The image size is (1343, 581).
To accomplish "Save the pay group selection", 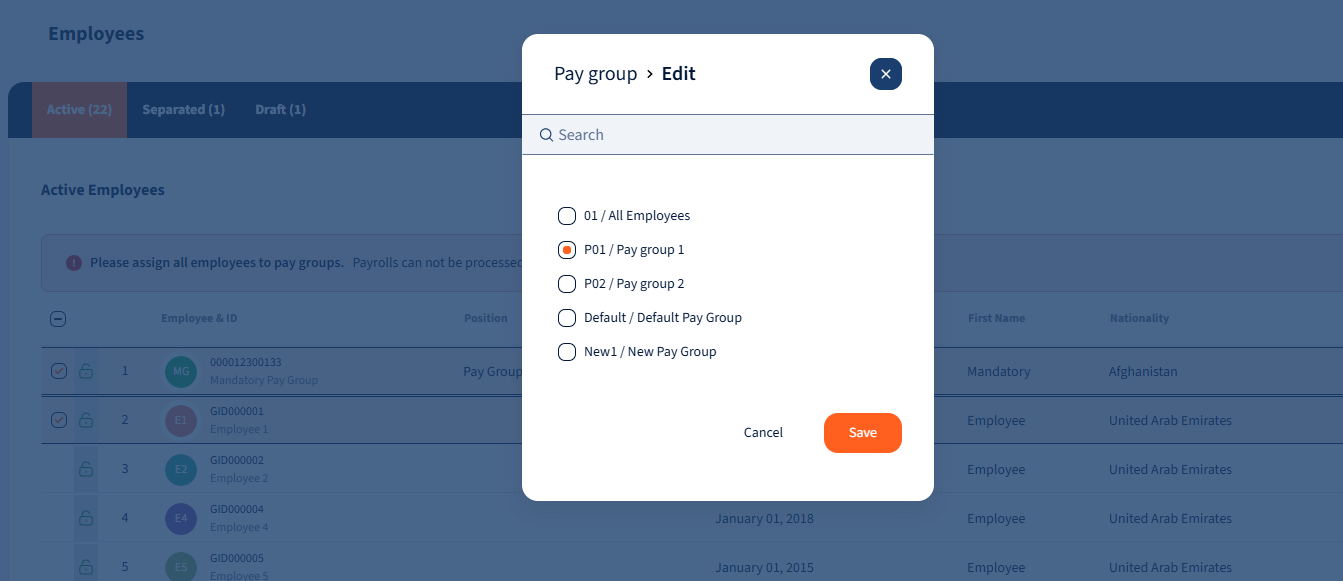I will pos(862,433).
